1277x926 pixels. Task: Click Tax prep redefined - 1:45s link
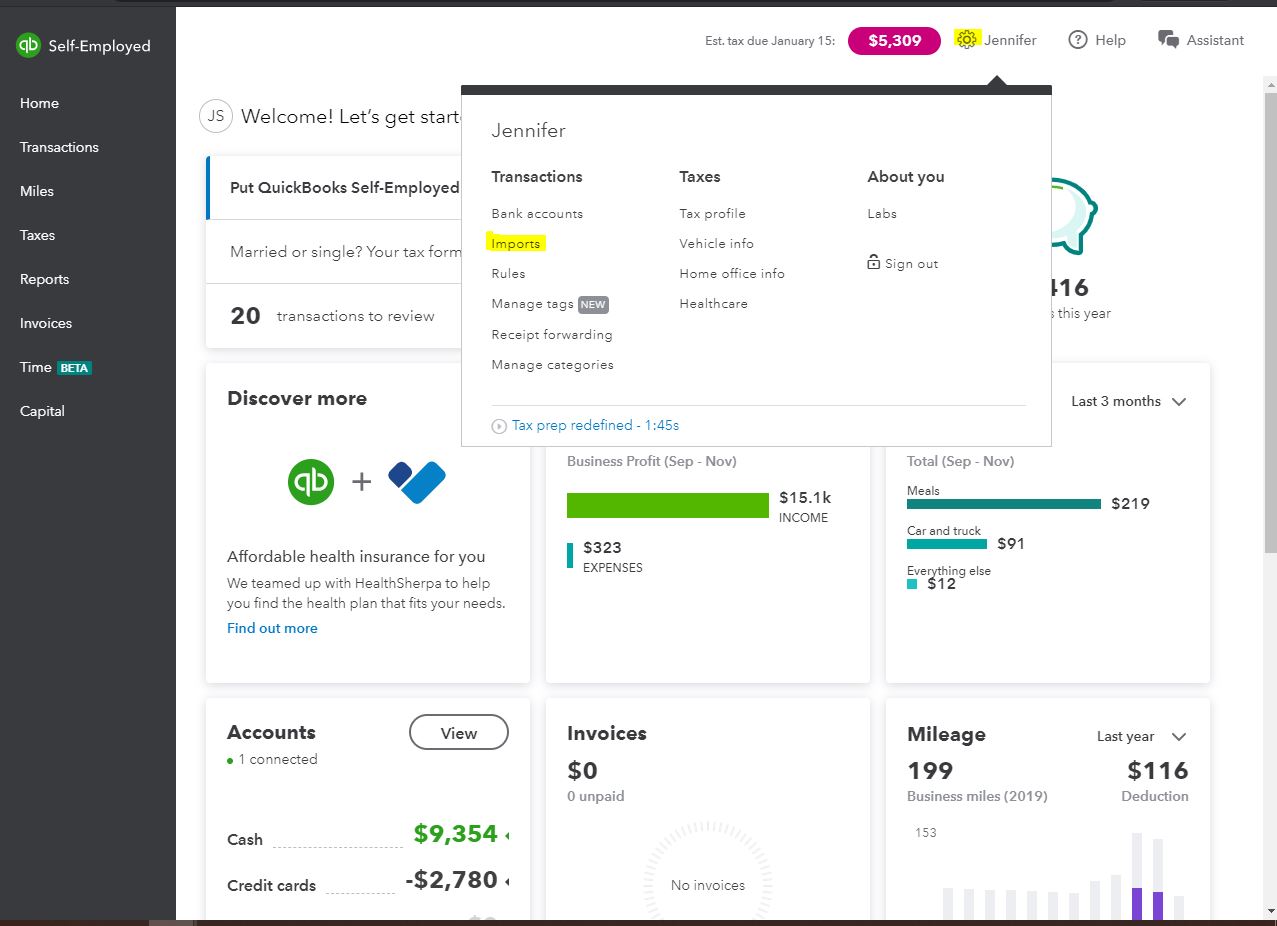point(595,425)
